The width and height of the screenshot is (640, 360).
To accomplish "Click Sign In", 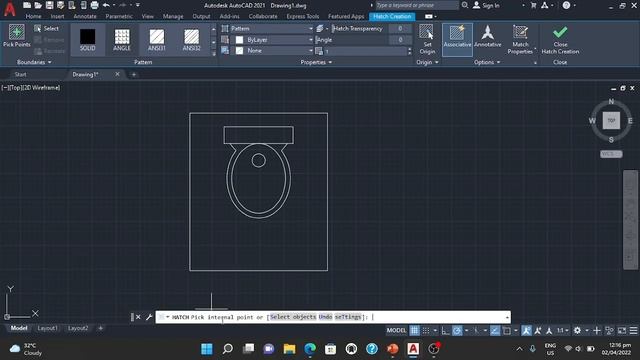I will [486, 5].
